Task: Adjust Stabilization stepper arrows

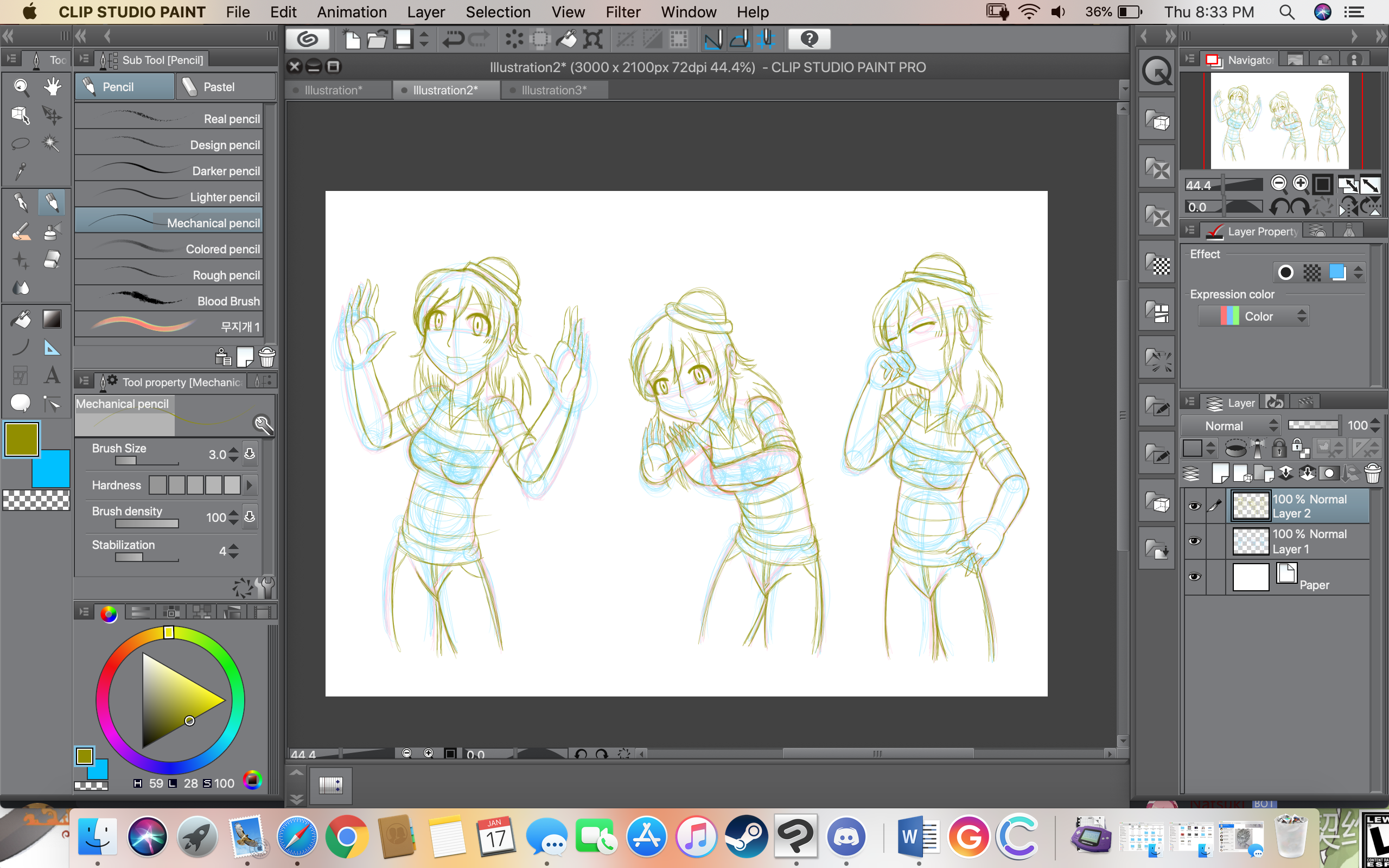Action: pyautogui.click(x=233, y=551)
